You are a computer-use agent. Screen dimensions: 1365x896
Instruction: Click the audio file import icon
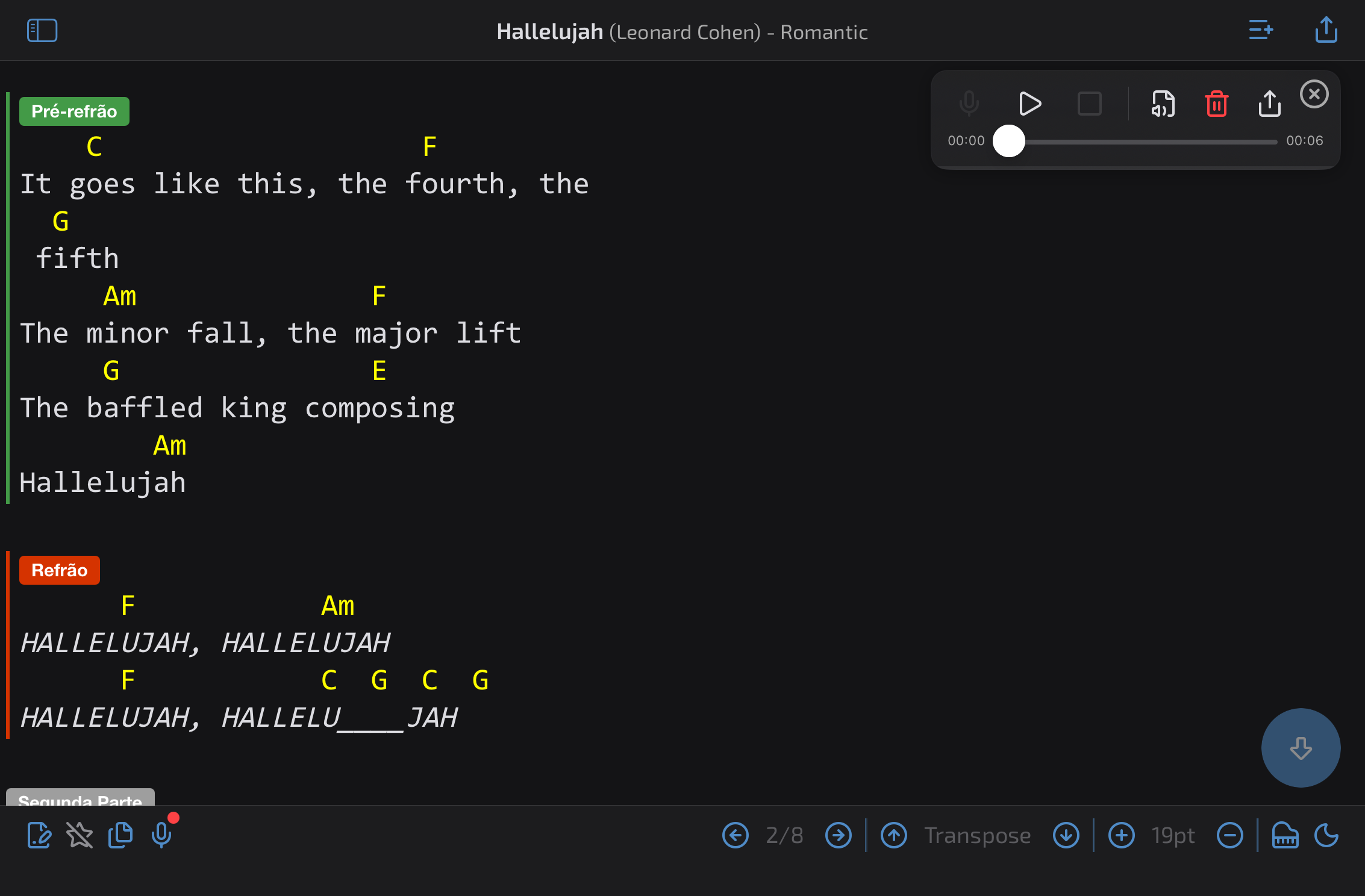(x=1163, y=104)
